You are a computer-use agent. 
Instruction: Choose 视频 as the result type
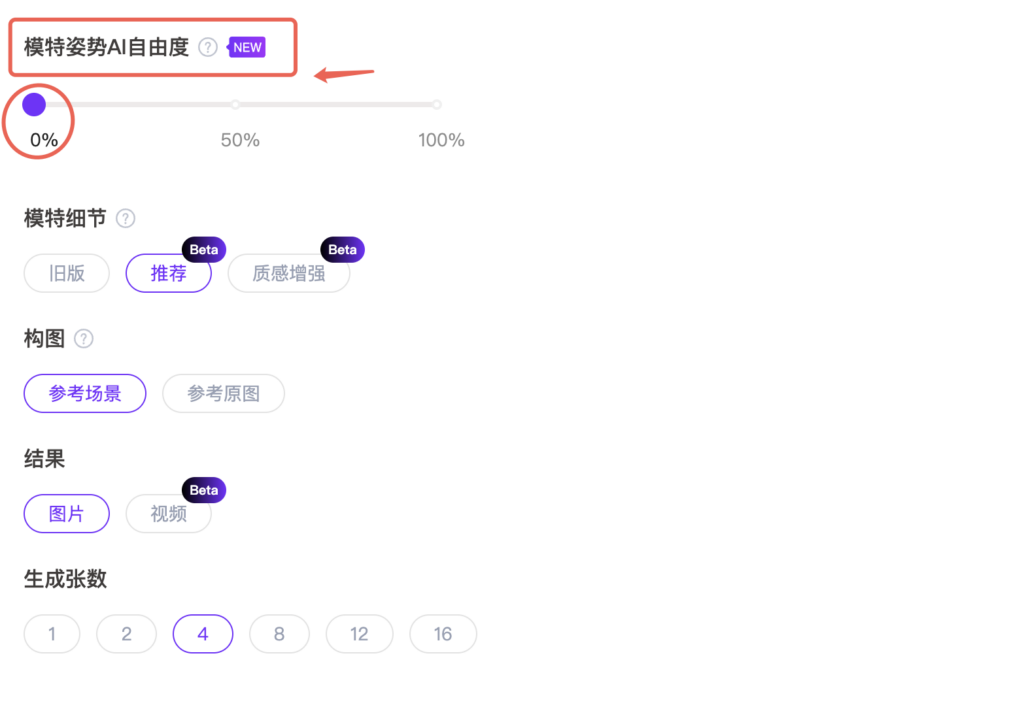point(168,514)
